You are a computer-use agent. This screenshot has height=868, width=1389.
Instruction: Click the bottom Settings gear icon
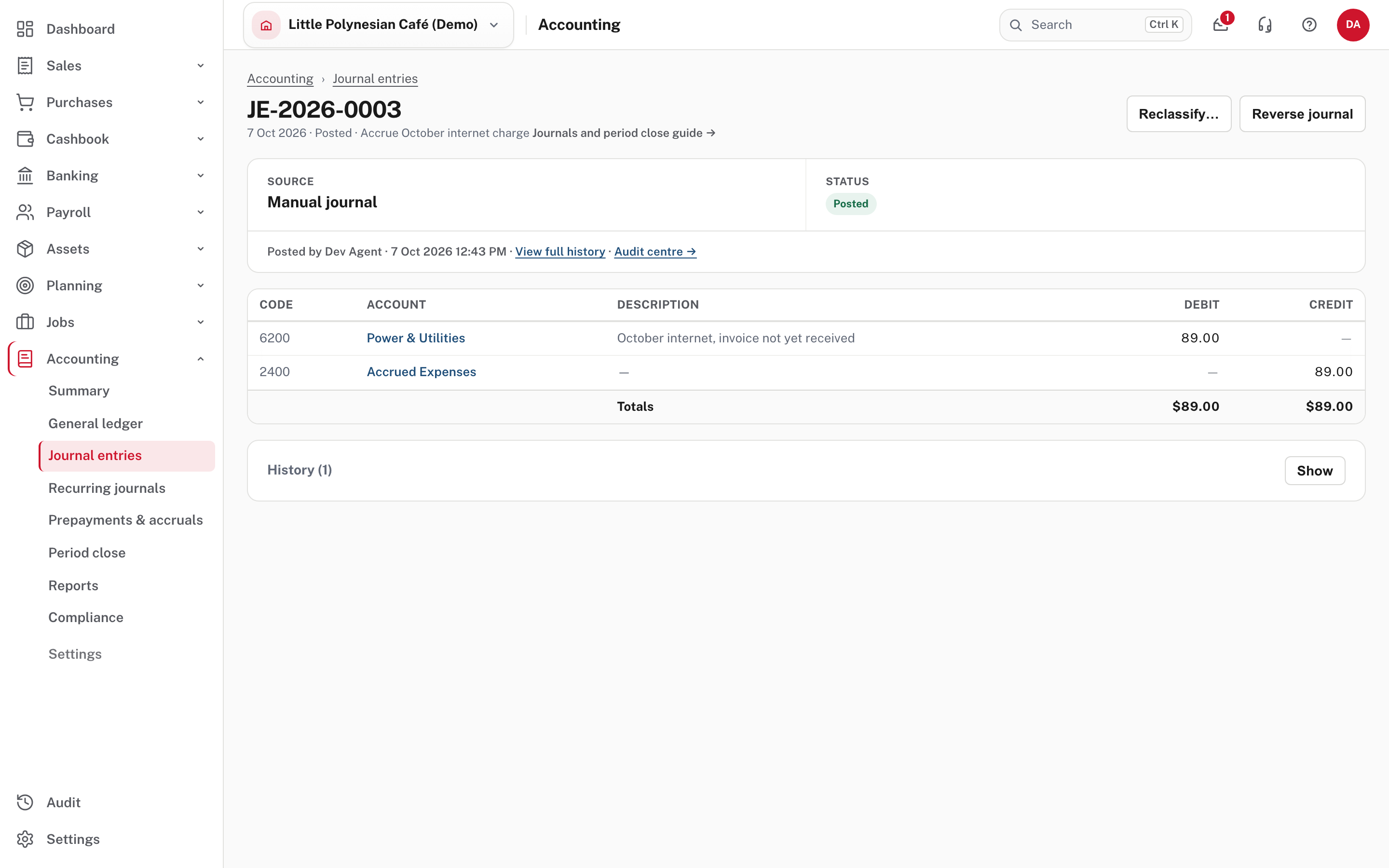pos(25,839)
